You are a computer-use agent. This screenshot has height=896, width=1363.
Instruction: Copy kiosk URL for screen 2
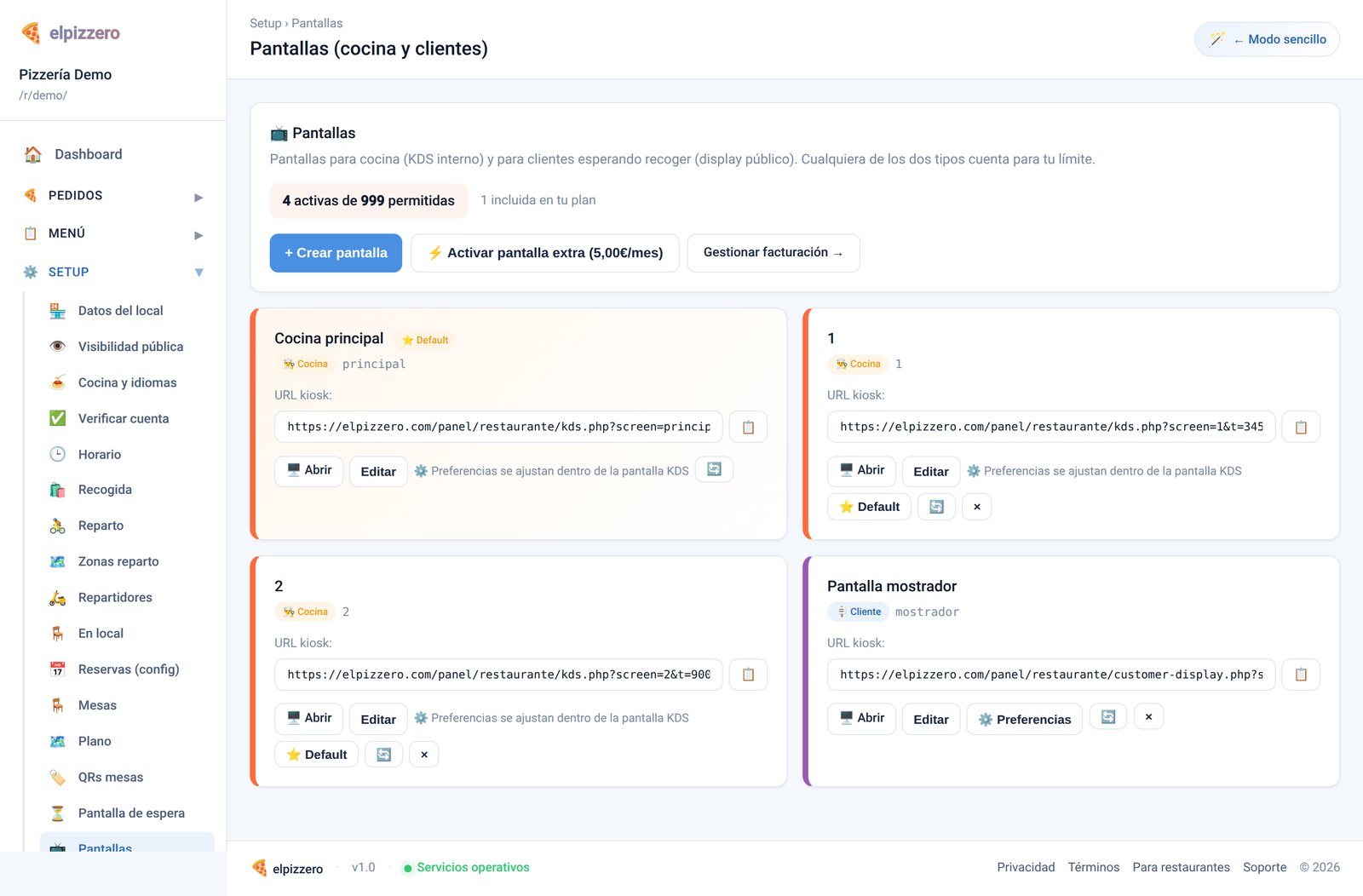point(748,675)
